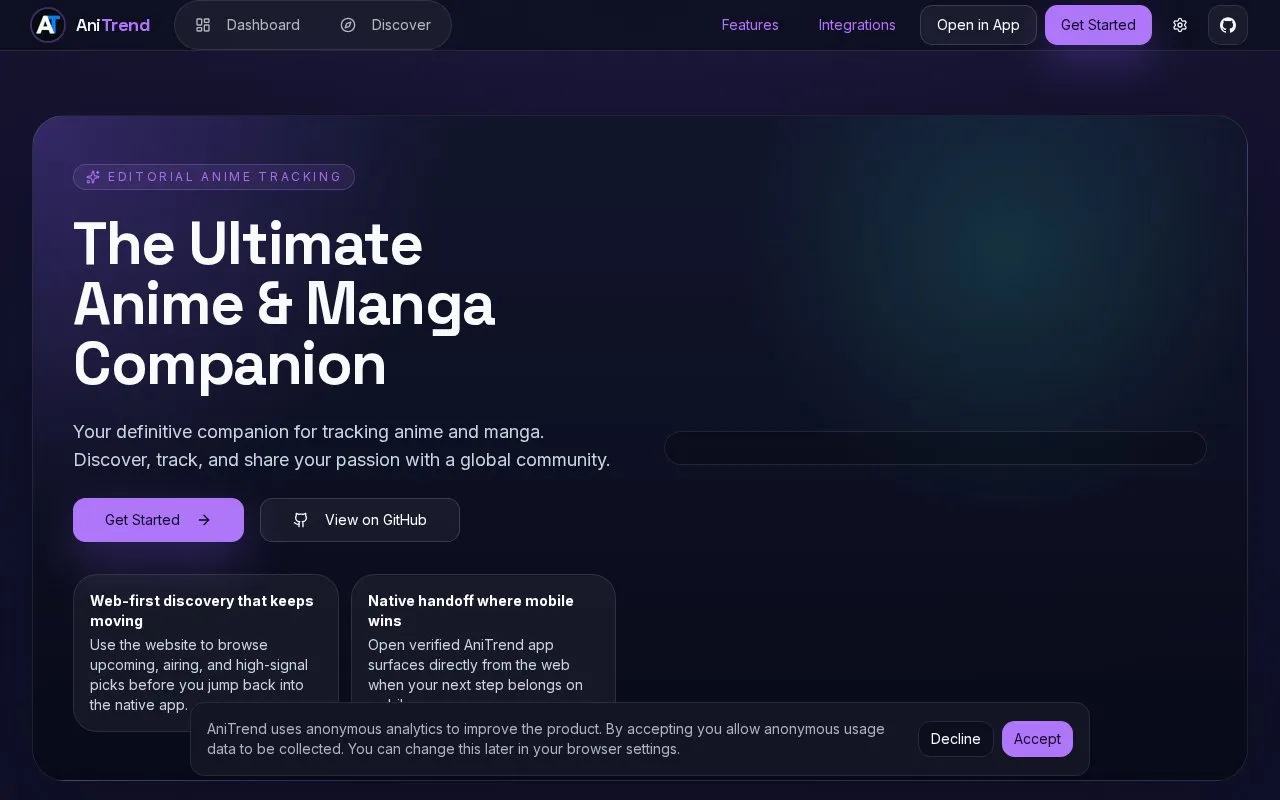1280x800 pixels.
Task: Click the View on GitHub button
Action: click(x=360, y=520)
